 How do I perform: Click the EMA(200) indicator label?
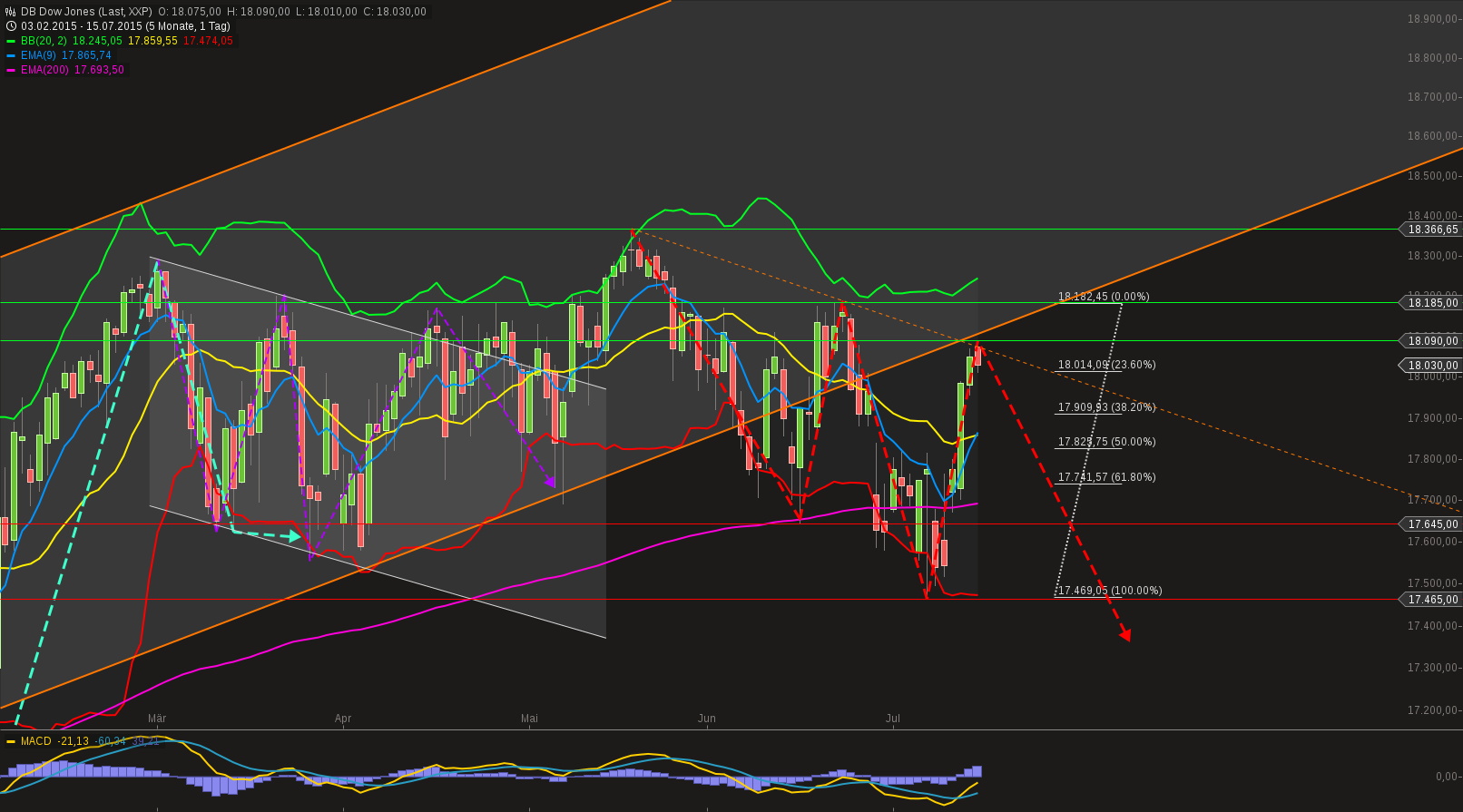pos(44,70)
